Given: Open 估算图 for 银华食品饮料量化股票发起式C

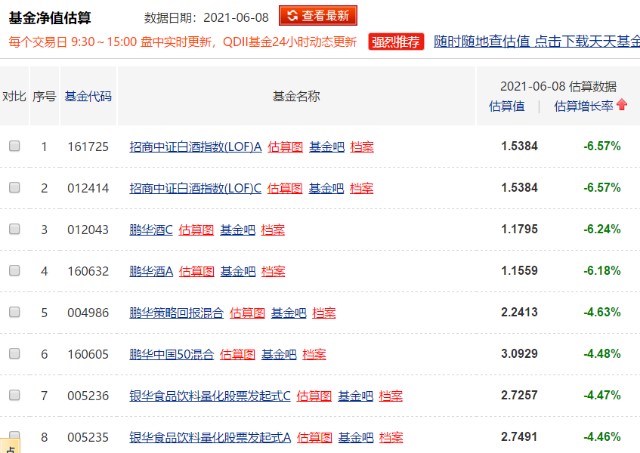Looking at the screenshot, I should pos(314,396).
